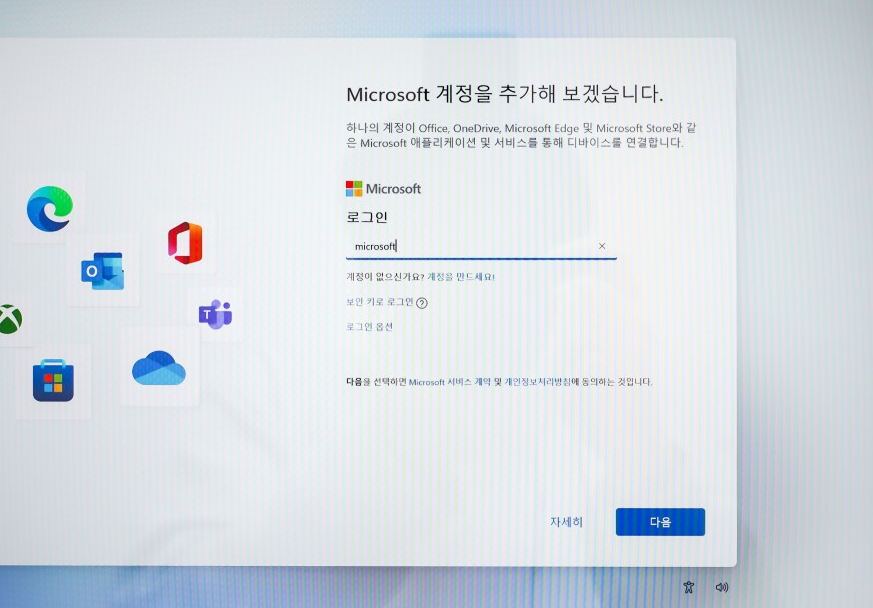Open security key help question mark
This screenshot has height=608, width=873.
tap(422, 303)
